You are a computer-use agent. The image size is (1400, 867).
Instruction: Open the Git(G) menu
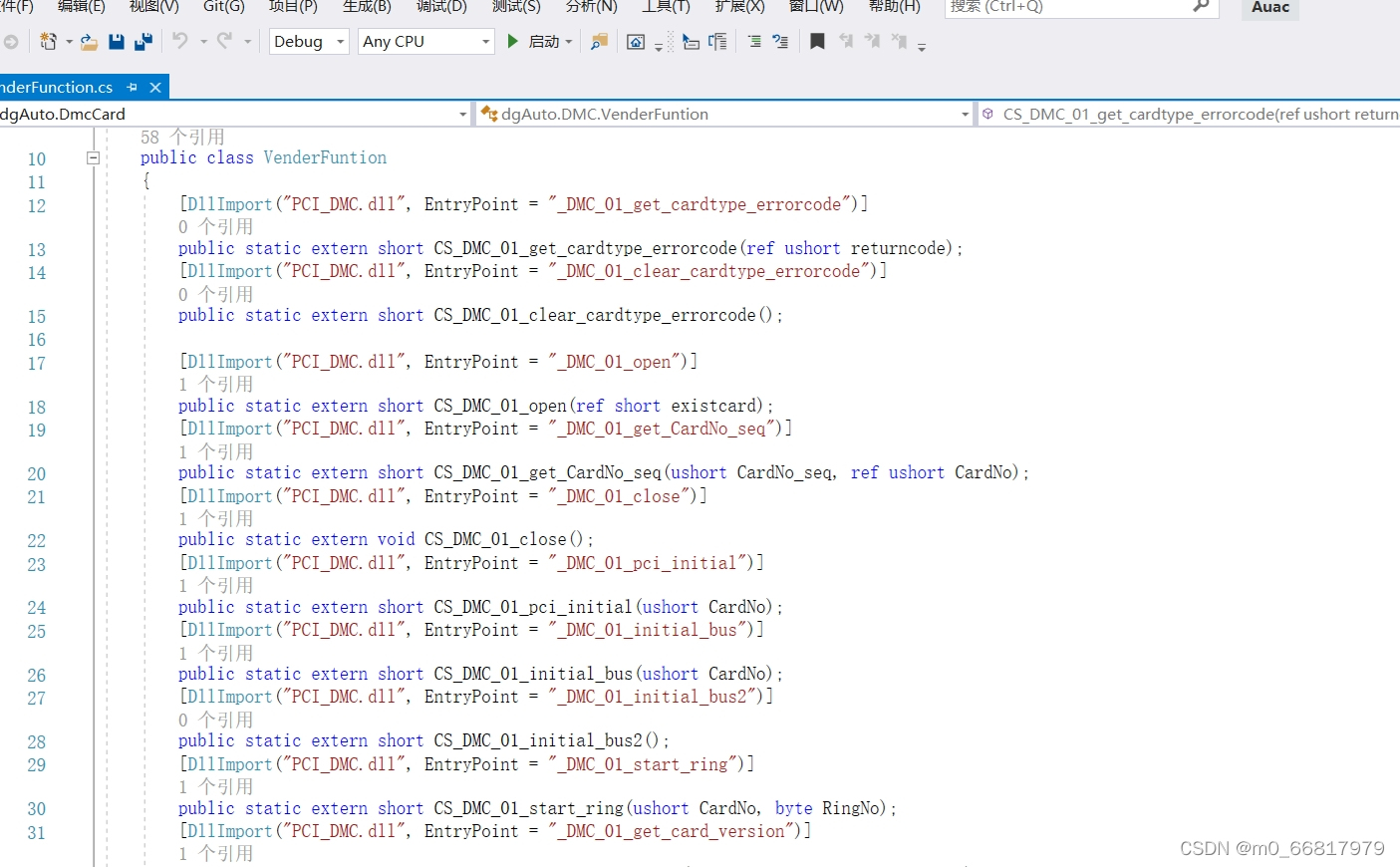click(224, 6)
